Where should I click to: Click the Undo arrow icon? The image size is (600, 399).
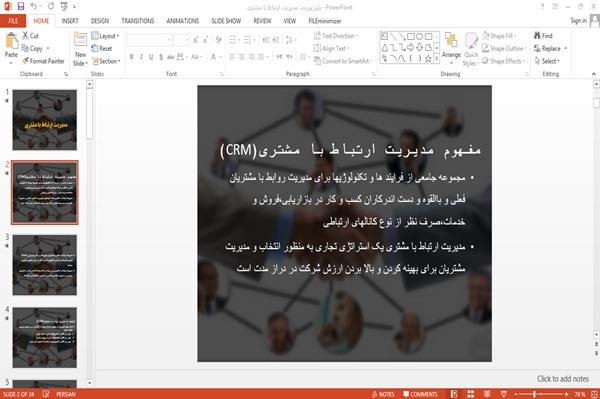click(x=34, y=6)
